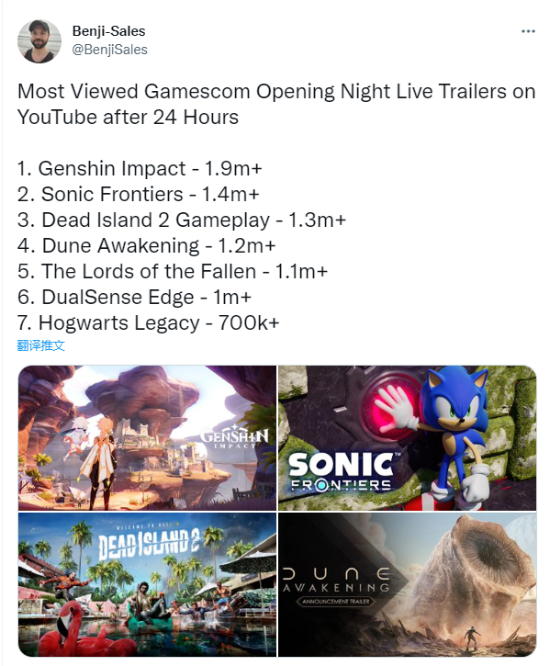
Task: Click the "1. Genshin Impact - 1.9m+" line
Action: (139, 169)
